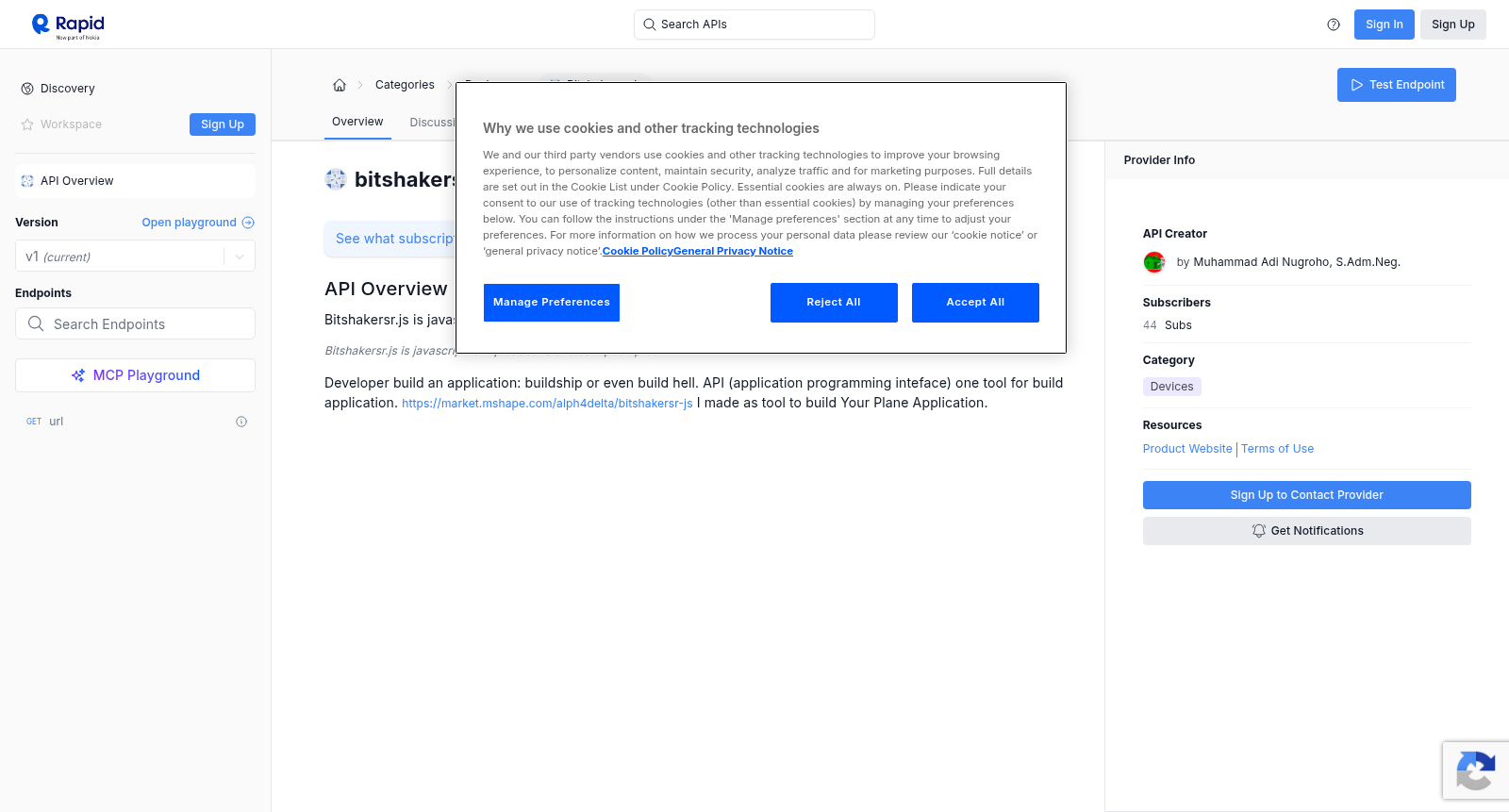Viewport: 1509px width, 812px height.
Task: Click the Rapid logo
Action: tap(68, 25)
